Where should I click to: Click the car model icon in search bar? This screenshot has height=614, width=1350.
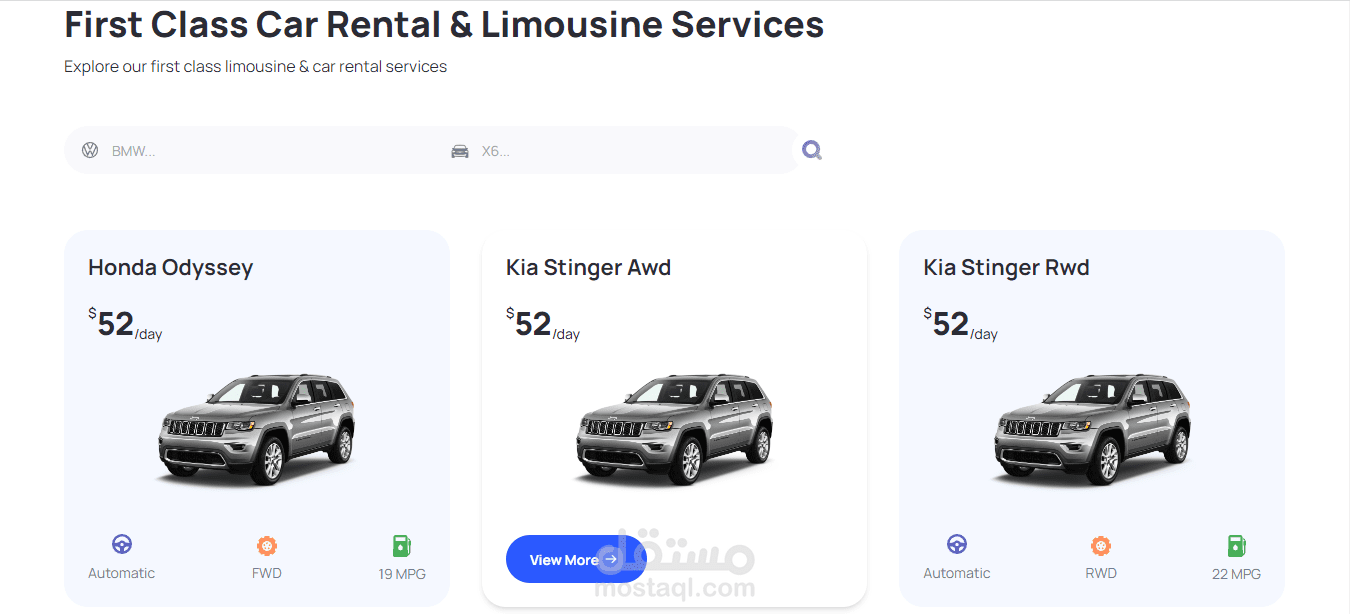[460, 151]
